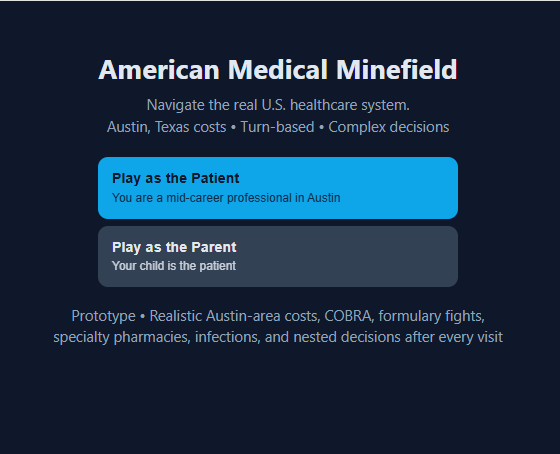This screenshot has height=454, width=560.
Task: Click 'formulary fights' in the footer note
Action: [x=431, y=316]
